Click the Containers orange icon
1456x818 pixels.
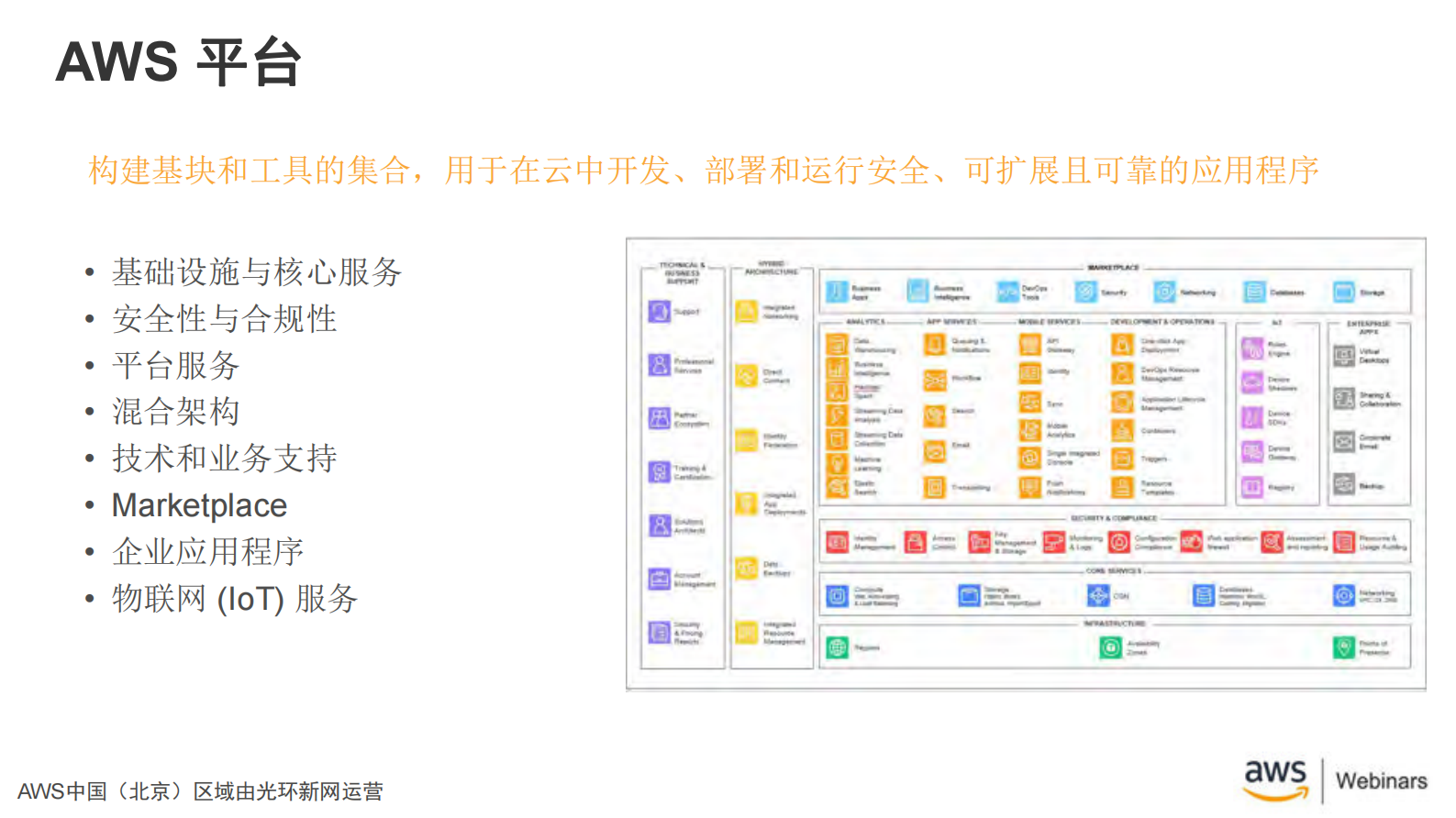point(1122,430)
